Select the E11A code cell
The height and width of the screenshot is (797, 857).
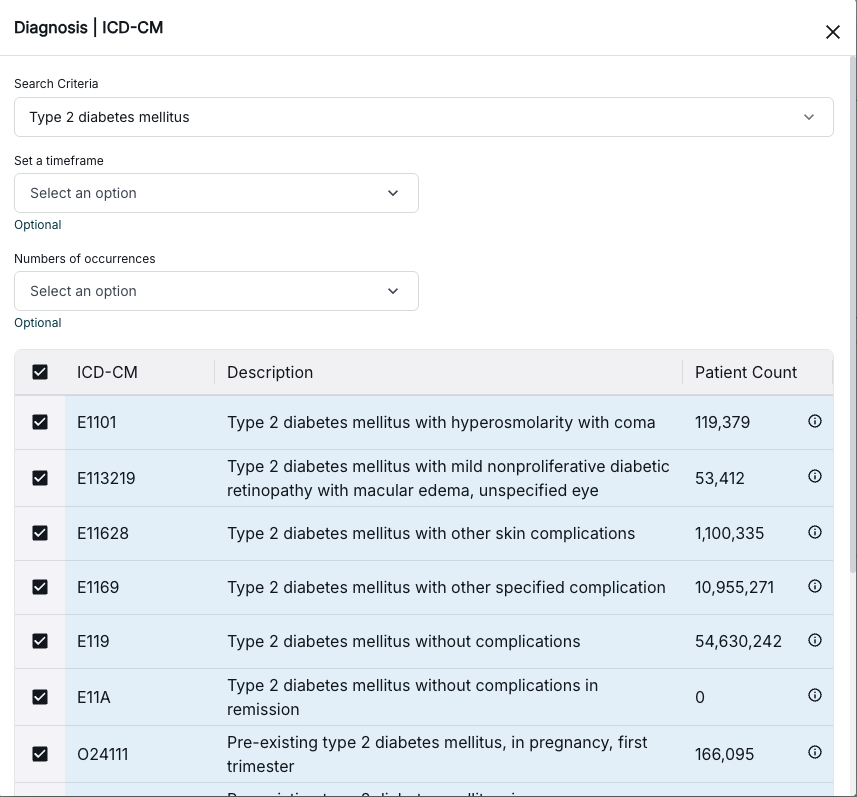point(93,697)
